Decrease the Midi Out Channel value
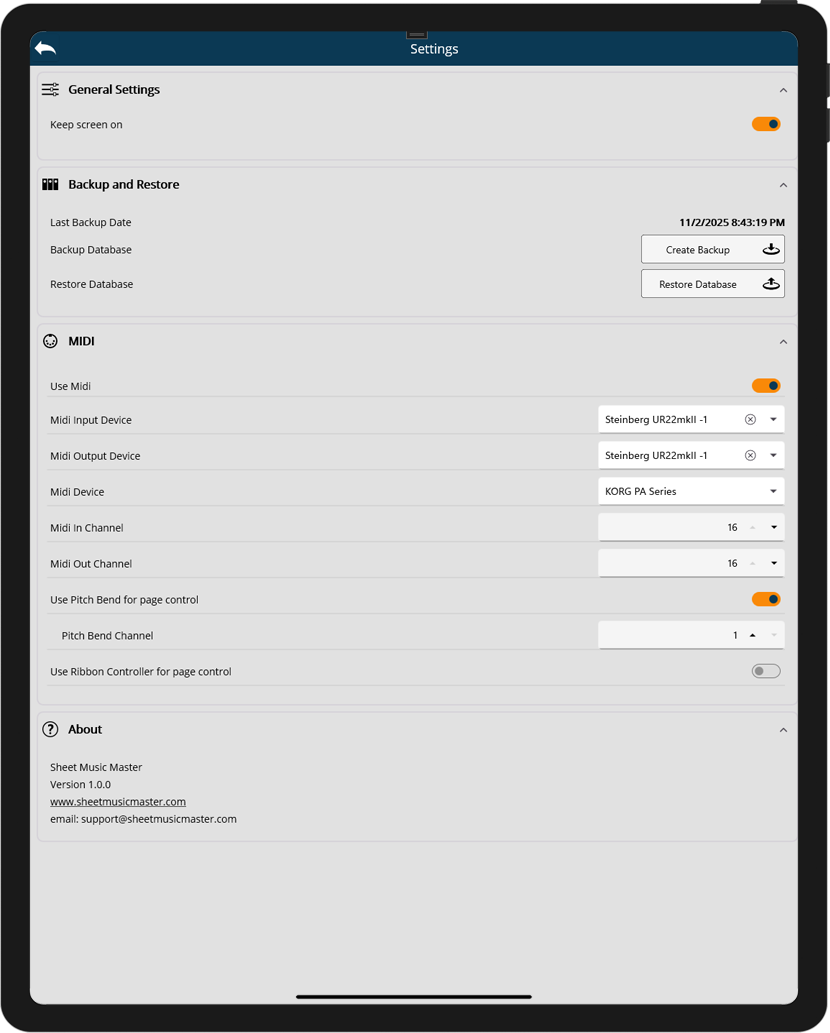Viewport: 830px width, 1033px height. (x=774, y=564)
